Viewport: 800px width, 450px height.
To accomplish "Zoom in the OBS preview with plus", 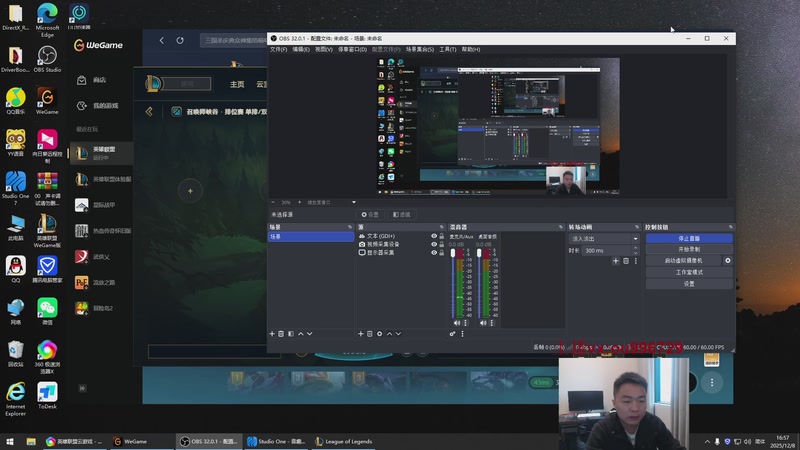I will (299, 202).
